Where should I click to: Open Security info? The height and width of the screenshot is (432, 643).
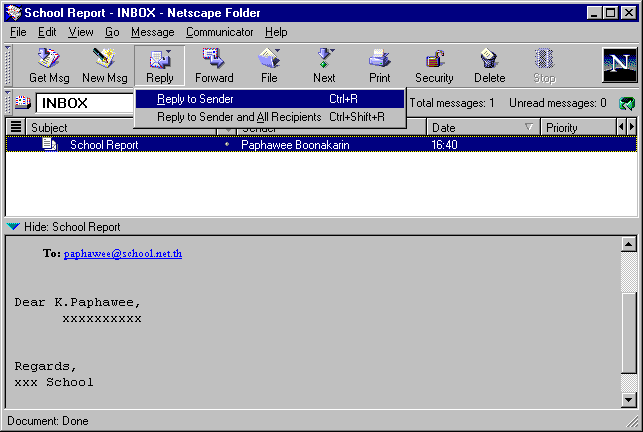(434, 66)
